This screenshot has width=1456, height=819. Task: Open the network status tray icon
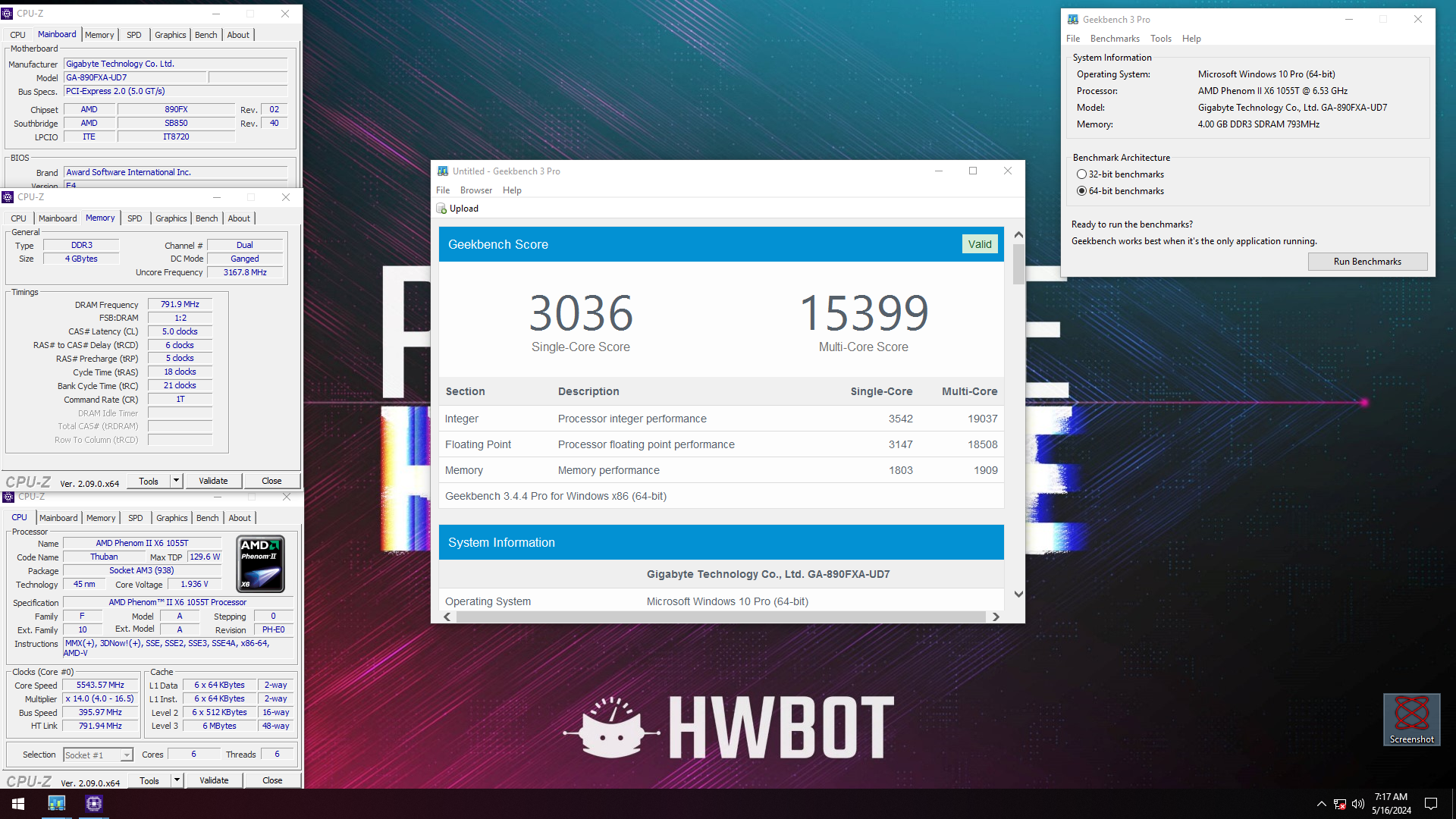[1340, 804]
